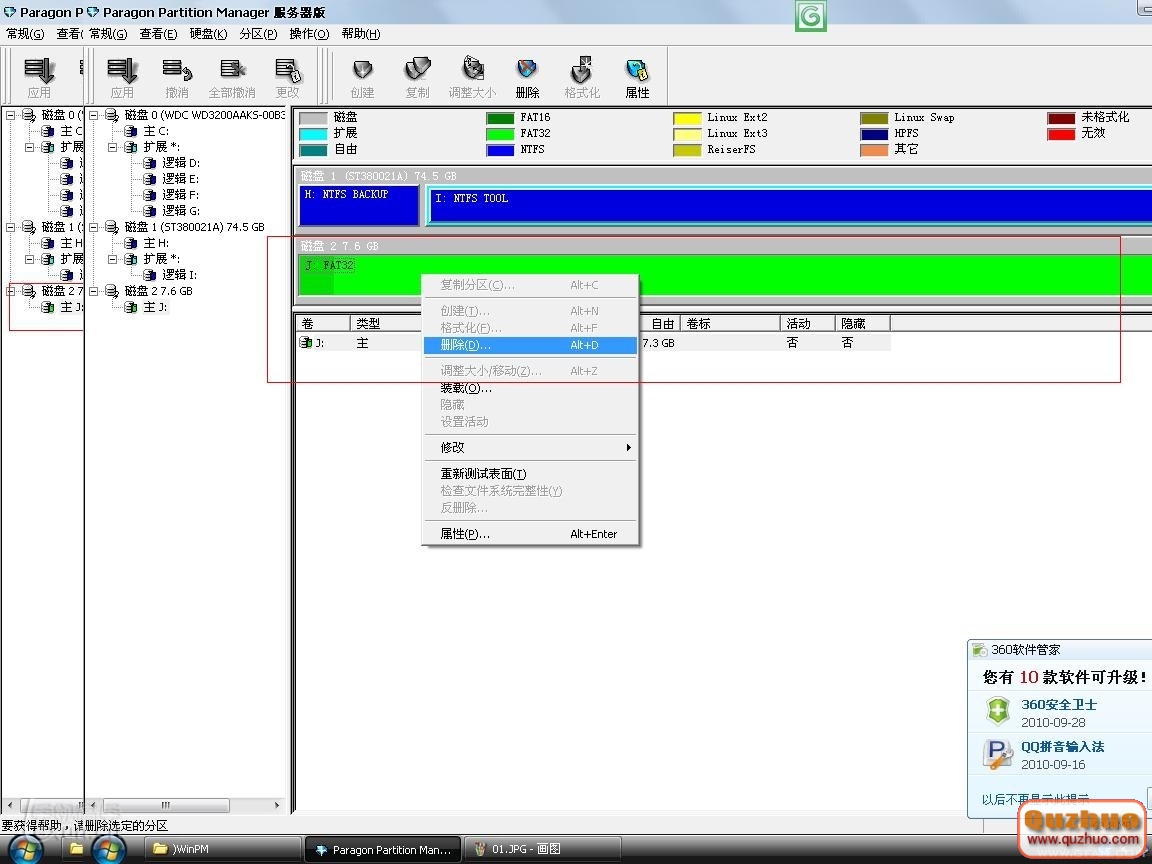The width and height of the screenshot is (1152, 864).
Task: Collapse the 磁盘 2 7.6 GB node in the wider tree
Action: point(94,291)
